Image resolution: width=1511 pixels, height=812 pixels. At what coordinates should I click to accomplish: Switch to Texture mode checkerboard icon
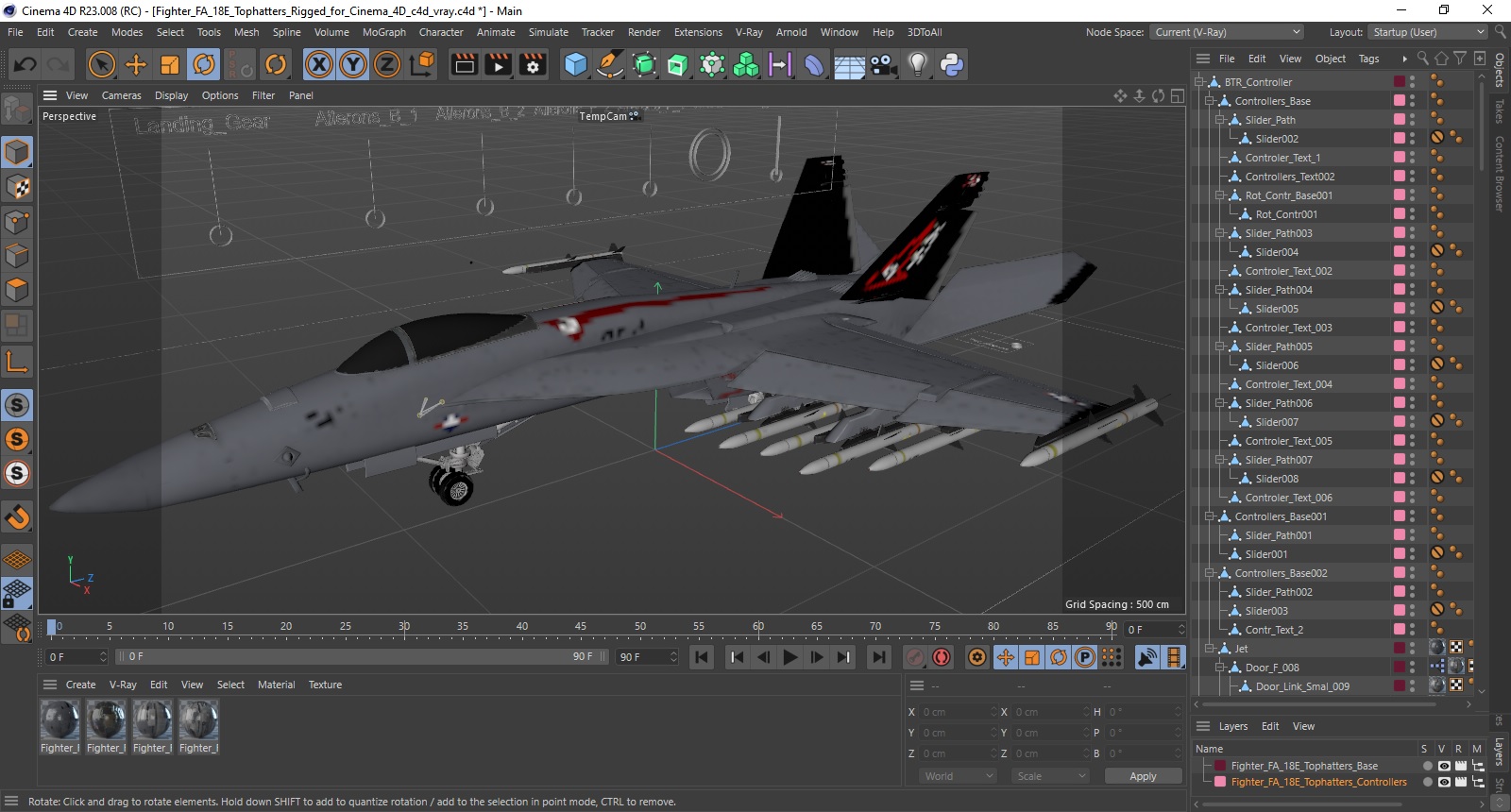pos(17,187)
